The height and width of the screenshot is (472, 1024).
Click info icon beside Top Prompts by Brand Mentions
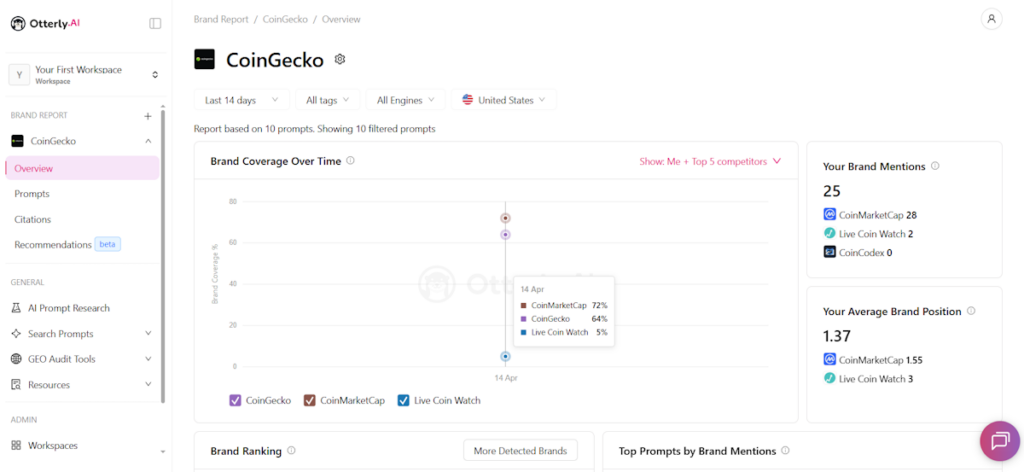coord(785,450)
